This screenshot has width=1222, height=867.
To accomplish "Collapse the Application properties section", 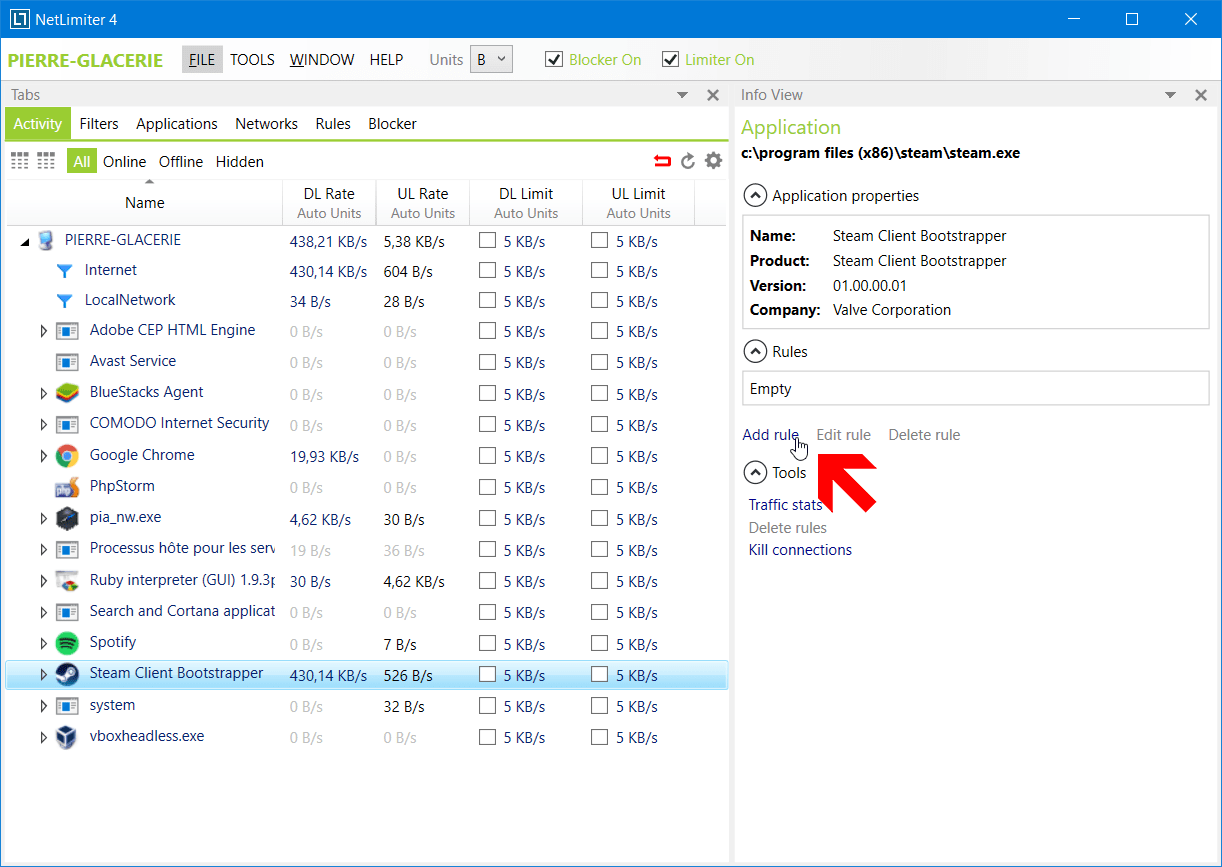I will click(x=756, y=196).
